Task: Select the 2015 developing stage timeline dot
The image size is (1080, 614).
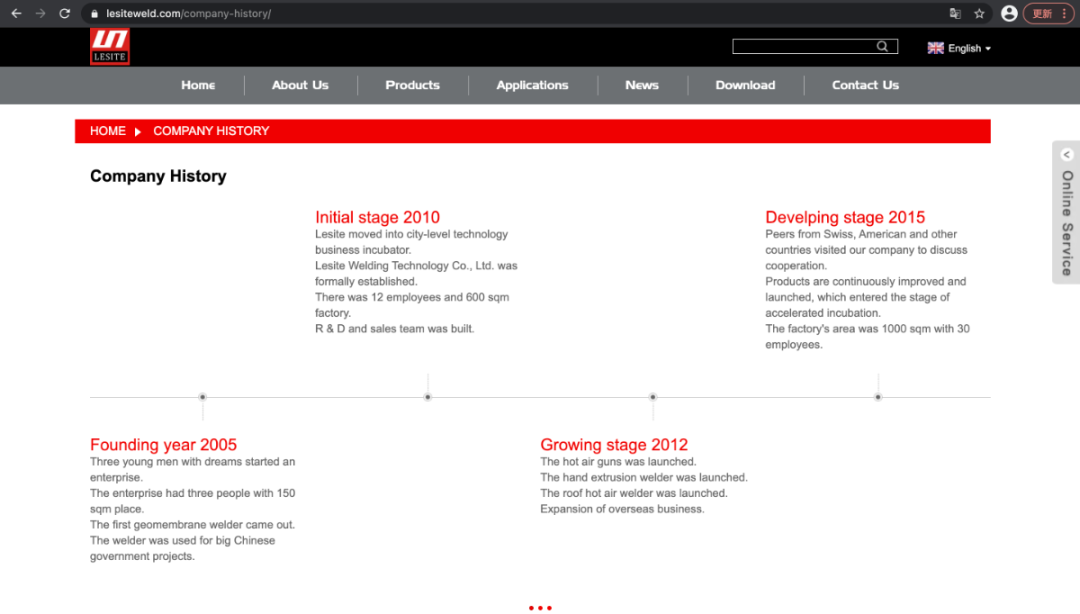Action: (x=878, y=397)
